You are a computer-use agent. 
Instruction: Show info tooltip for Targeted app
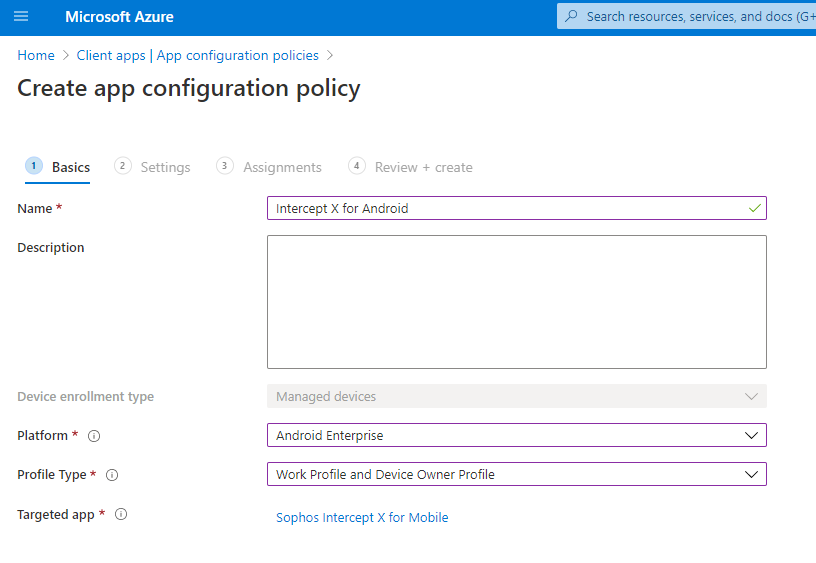coord(121,515)
